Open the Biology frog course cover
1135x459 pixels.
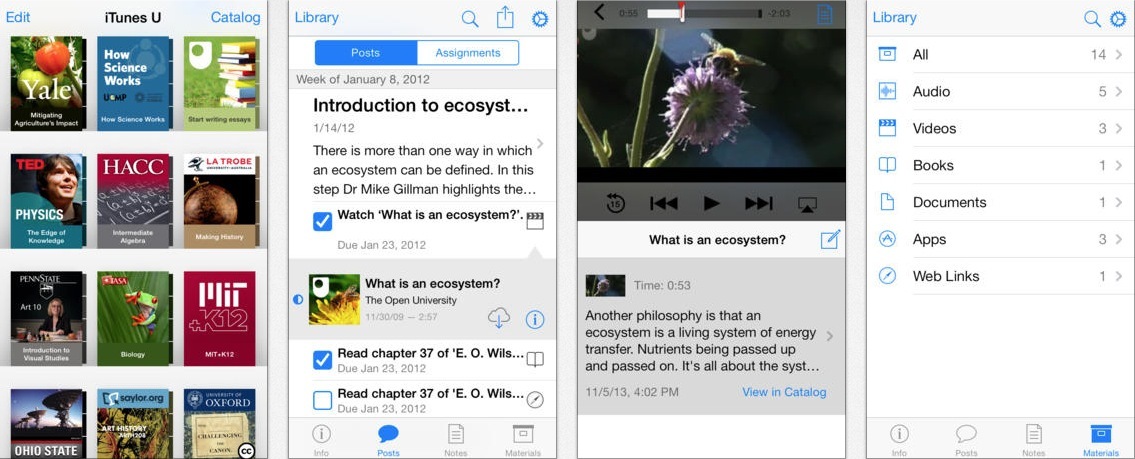[133, 319]
